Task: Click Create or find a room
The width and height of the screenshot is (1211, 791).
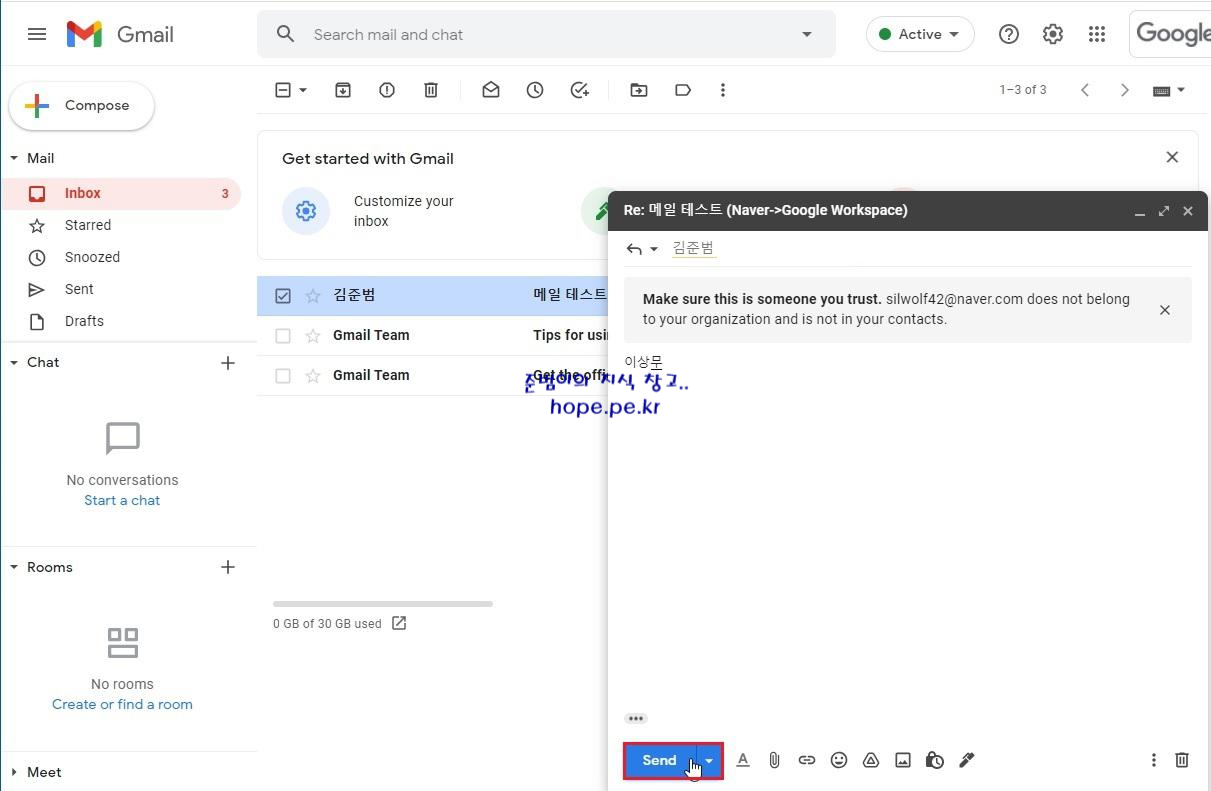Action: 122,704
